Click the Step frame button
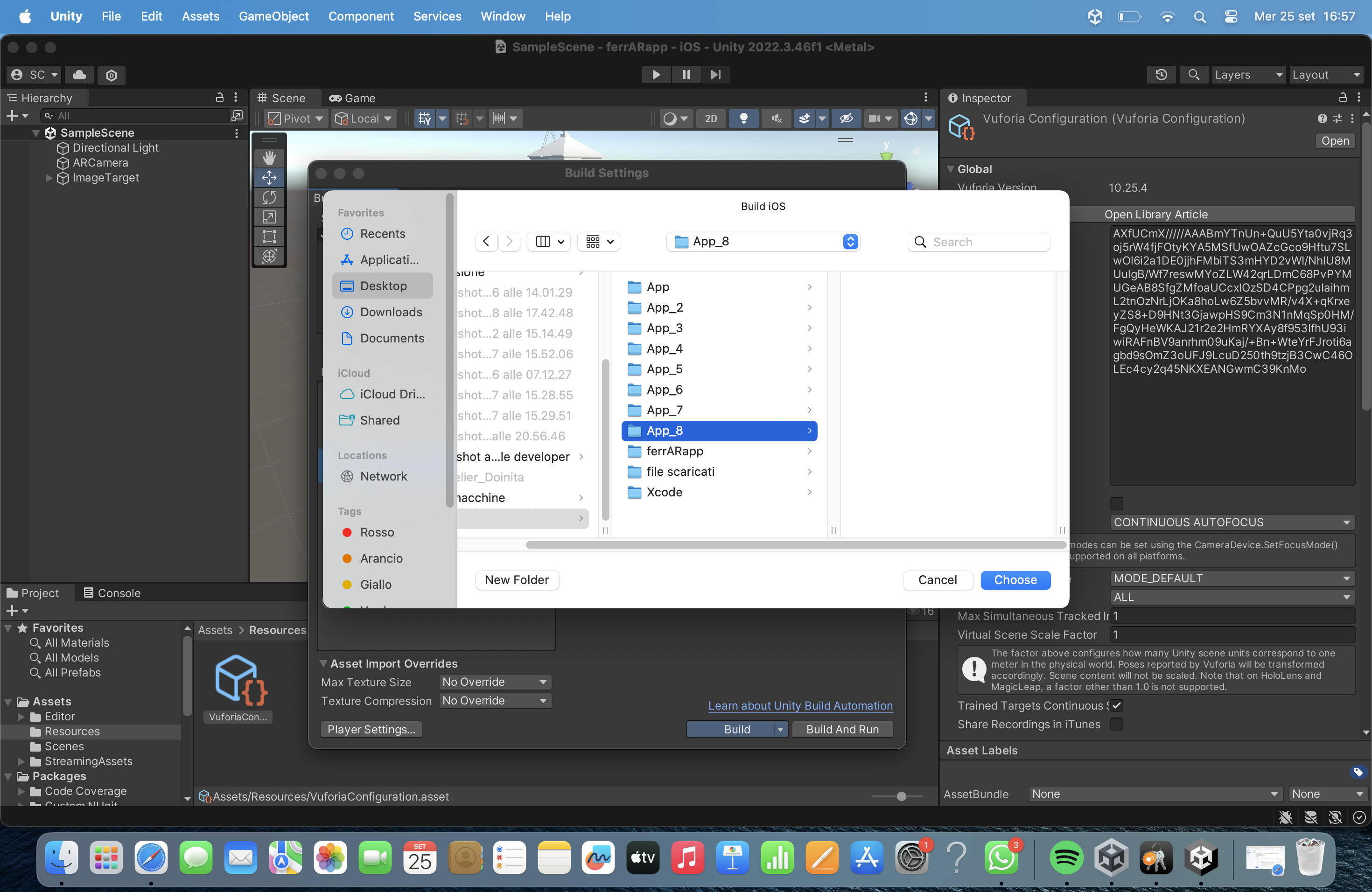The height and width of the screenshot is (892, 1372). 715,75
